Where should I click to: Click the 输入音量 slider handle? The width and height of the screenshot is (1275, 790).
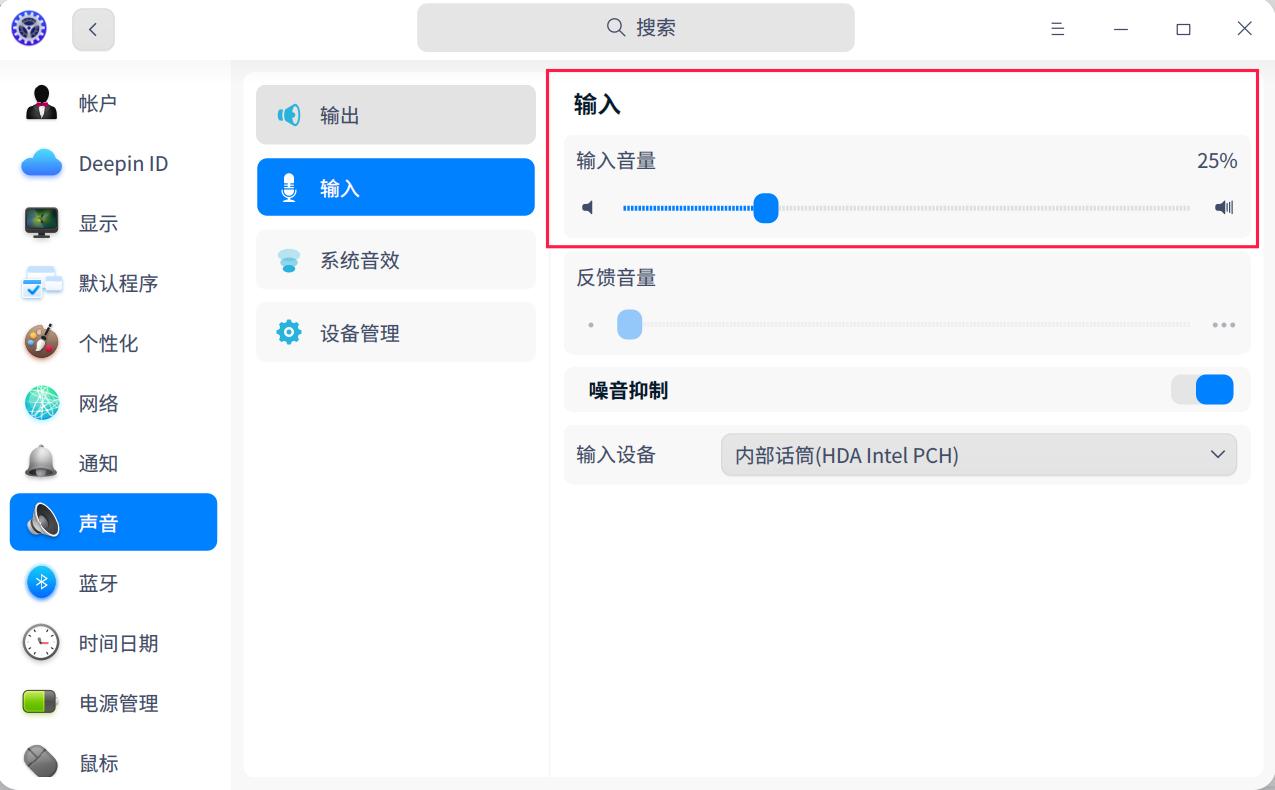point(766,208)
